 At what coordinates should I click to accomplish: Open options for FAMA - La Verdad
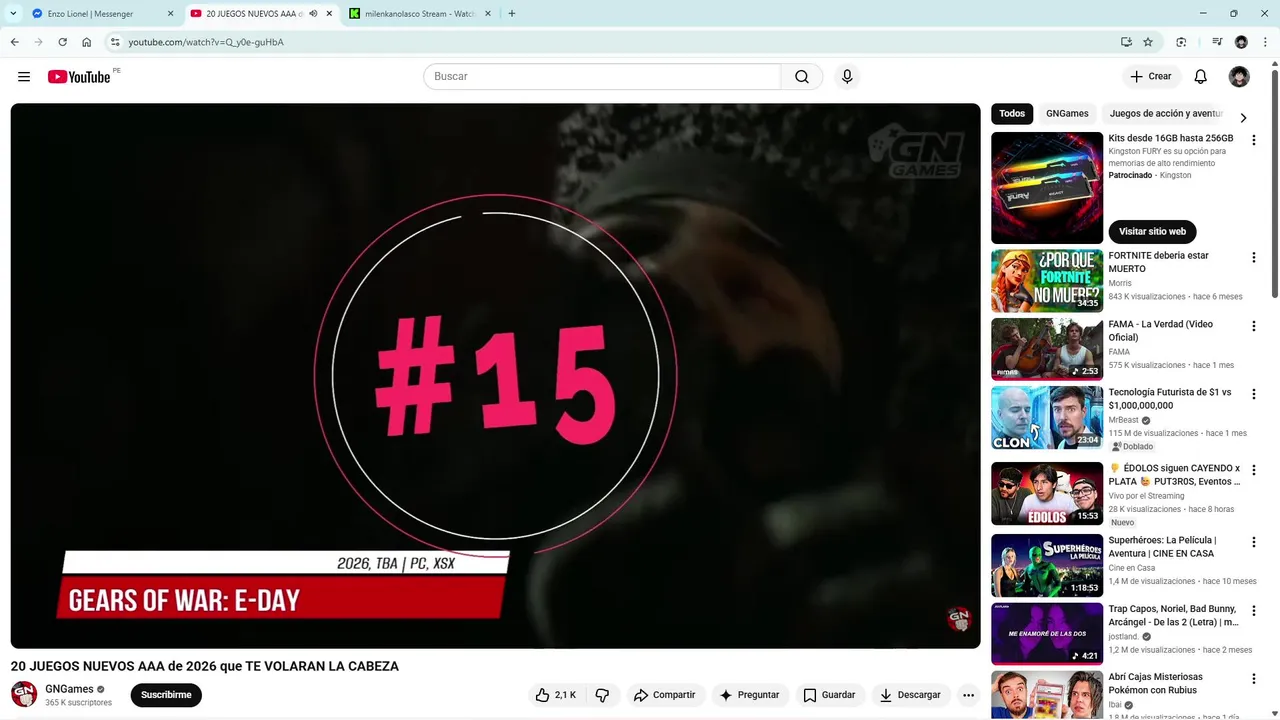coord(1253,326)
